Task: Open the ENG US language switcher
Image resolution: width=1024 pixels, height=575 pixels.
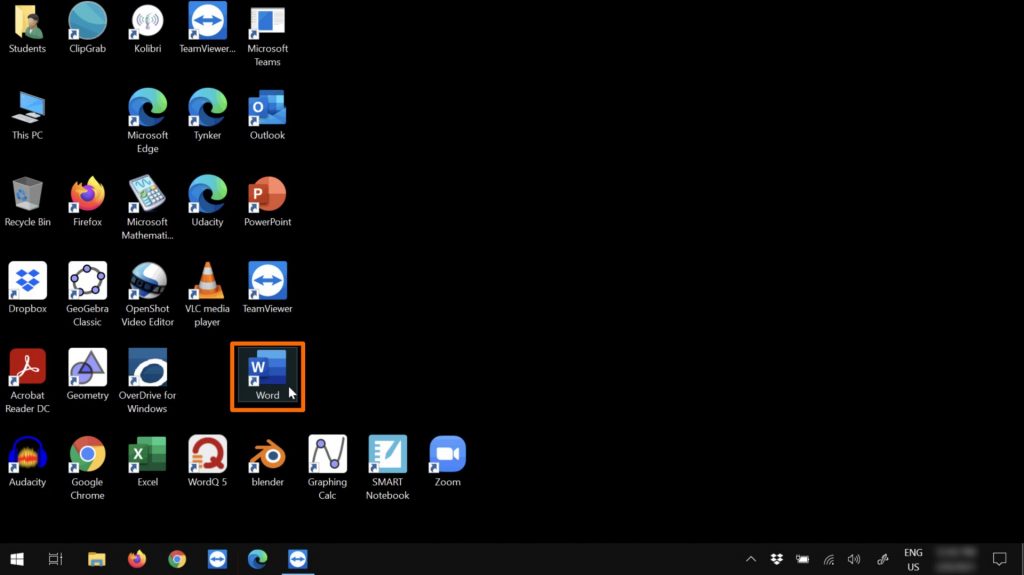Action: tap(913, 559)
